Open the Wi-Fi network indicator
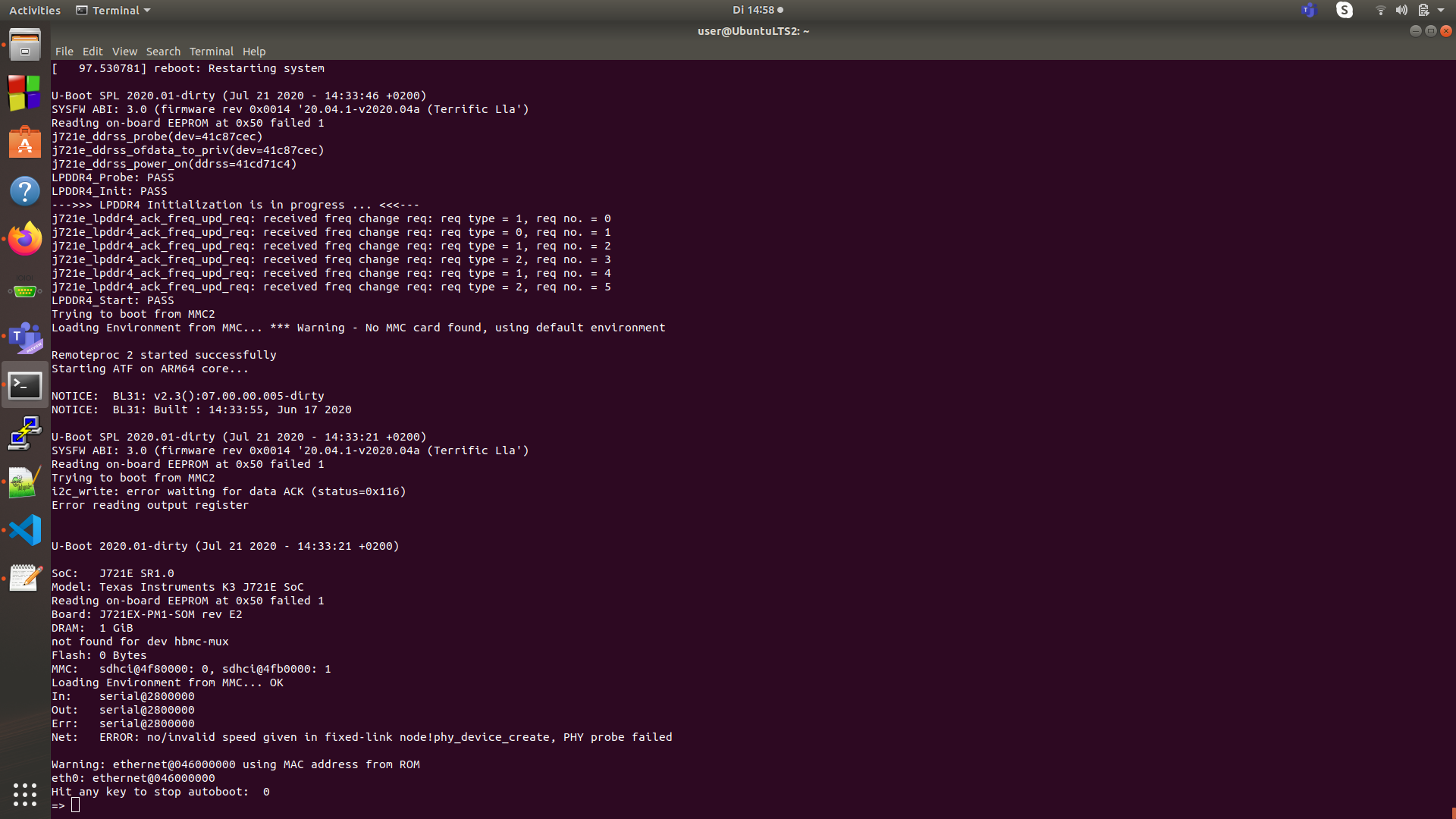 coord(1380,10)
